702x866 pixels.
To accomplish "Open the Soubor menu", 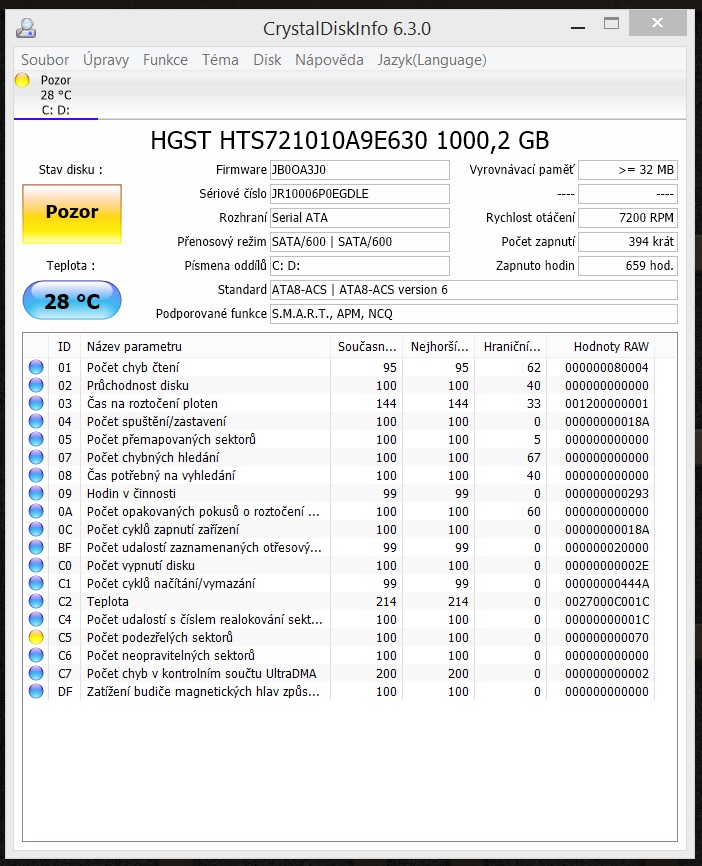I will [x=45, y=60].
